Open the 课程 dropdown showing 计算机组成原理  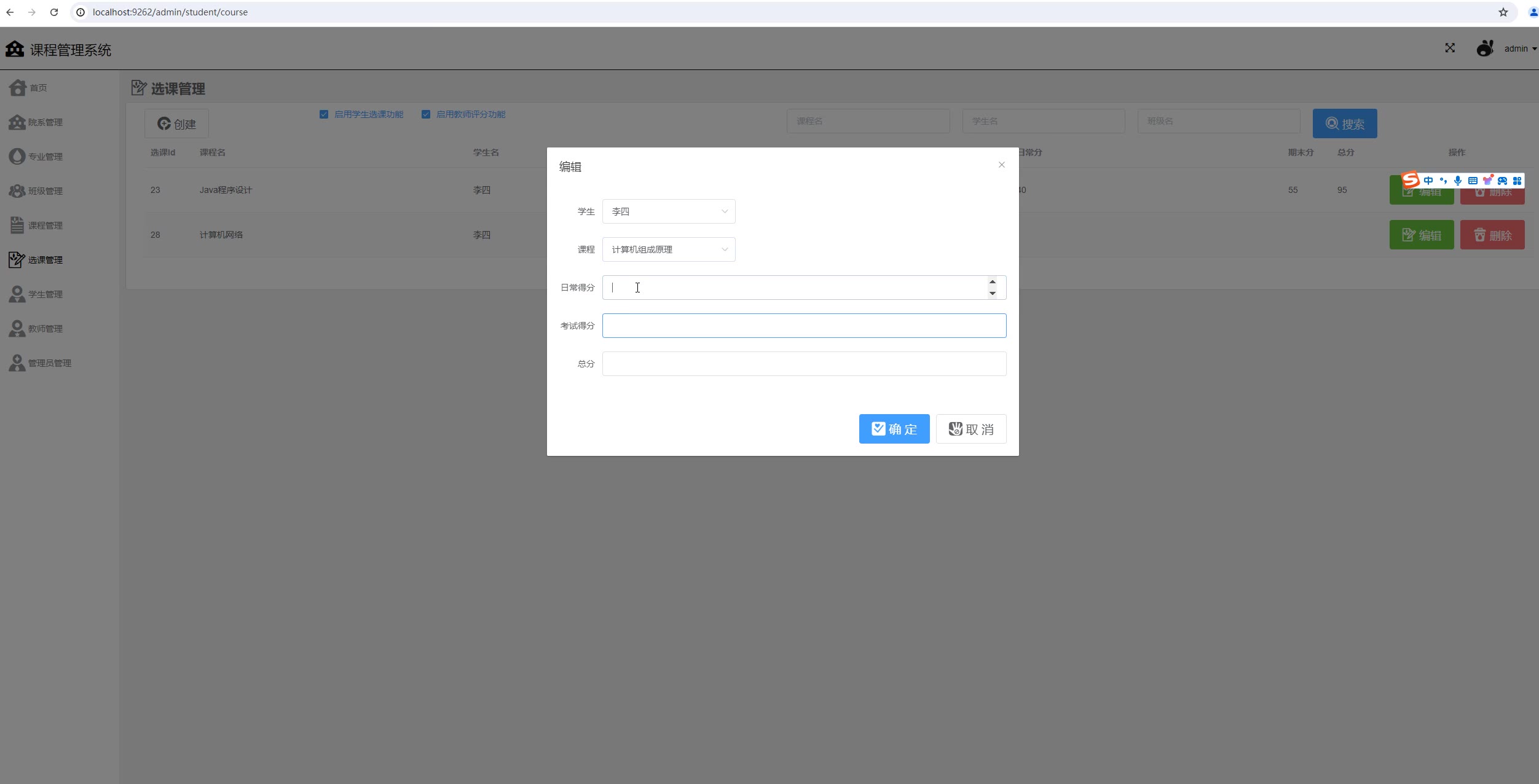tap(669, 249)
